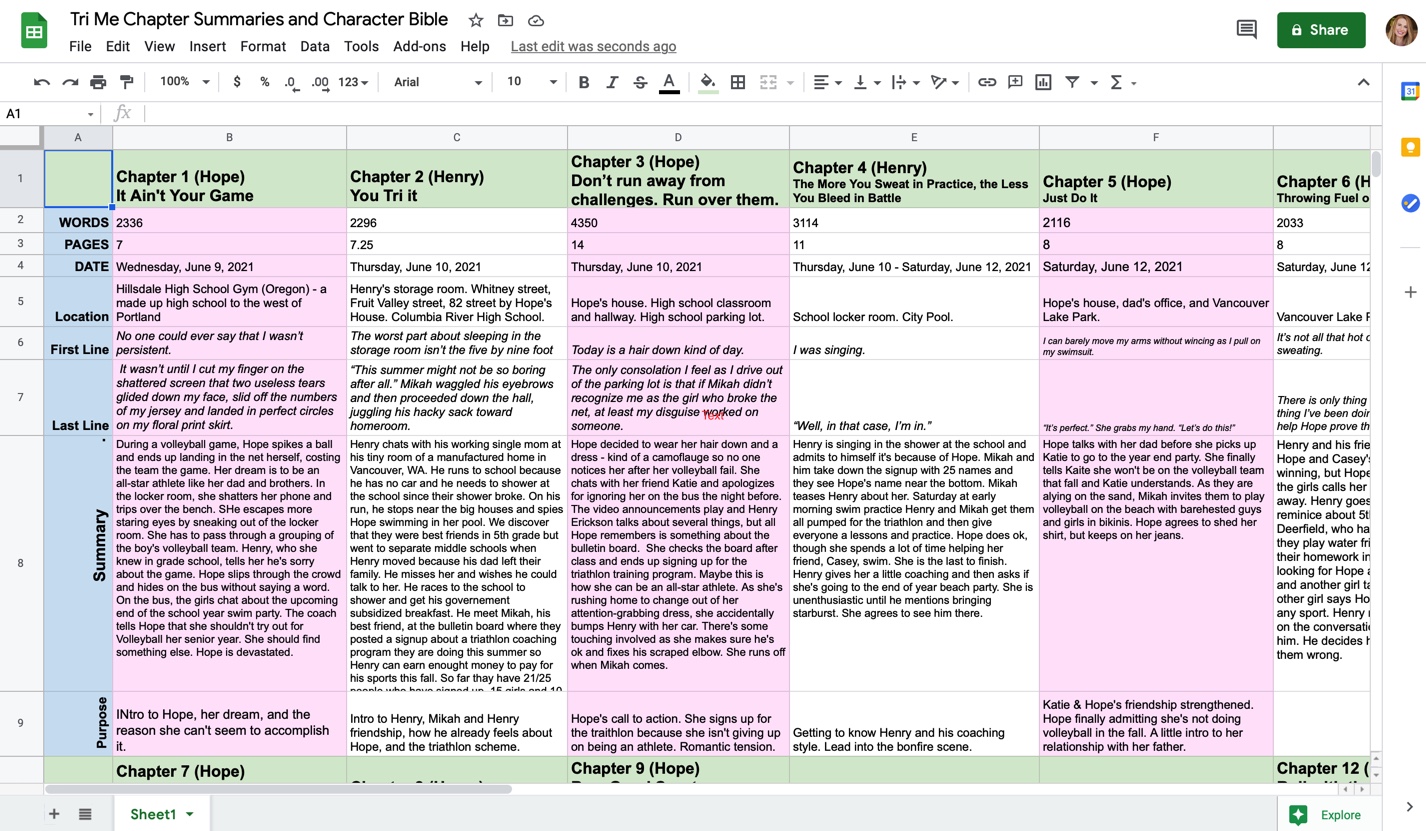Increase decimal places button

(x=320, y=82)
